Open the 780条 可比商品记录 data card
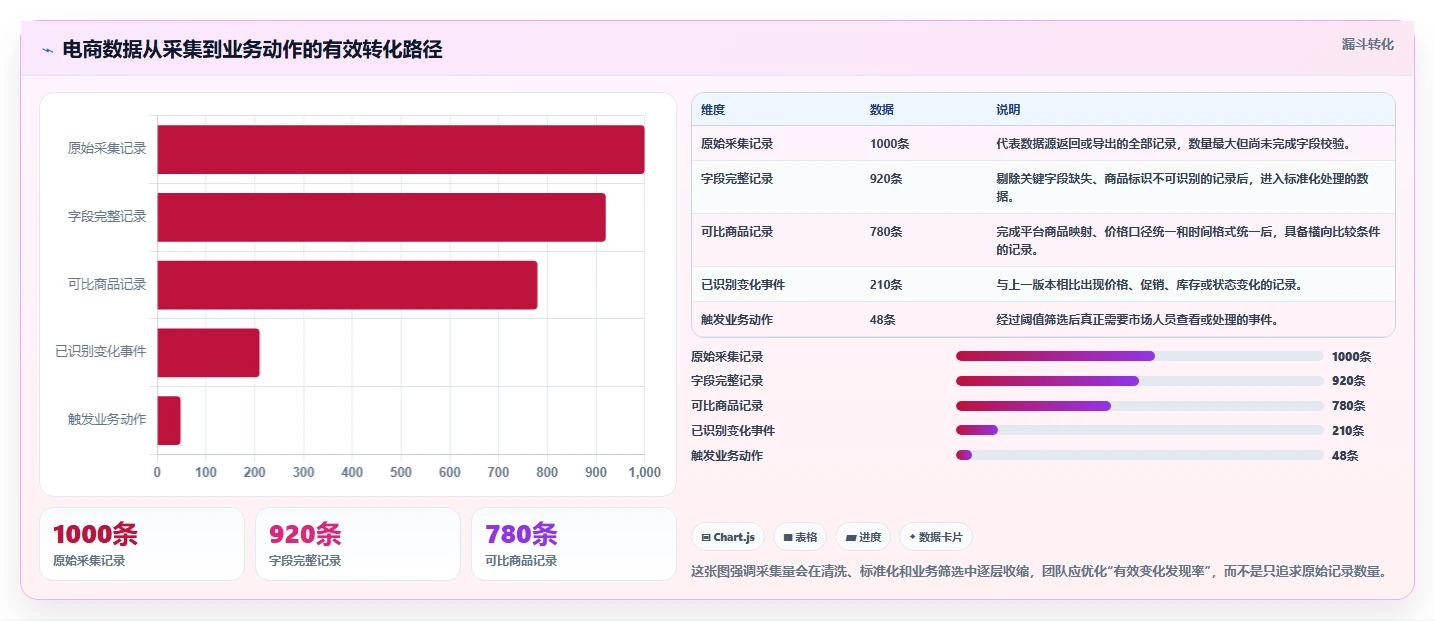 pyautogui.click(x=574, y=544)
